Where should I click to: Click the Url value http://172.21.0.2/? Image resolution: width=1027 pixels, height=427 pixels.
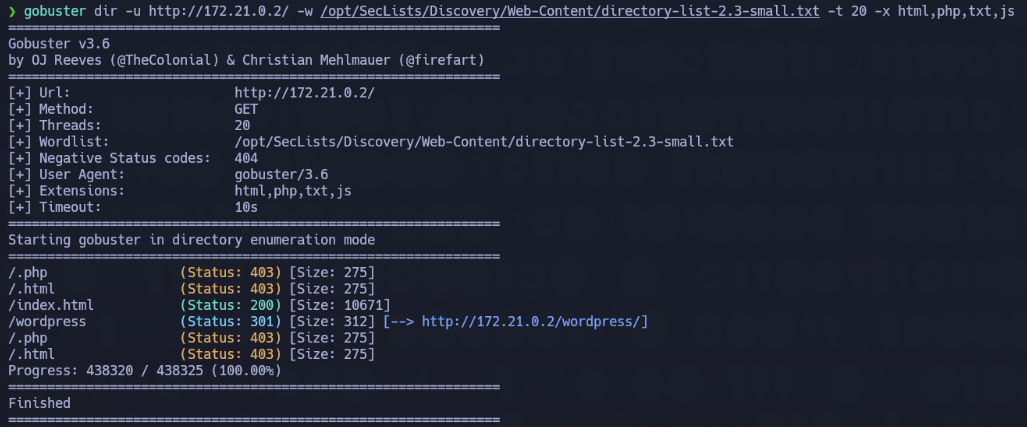click(305, 93)
